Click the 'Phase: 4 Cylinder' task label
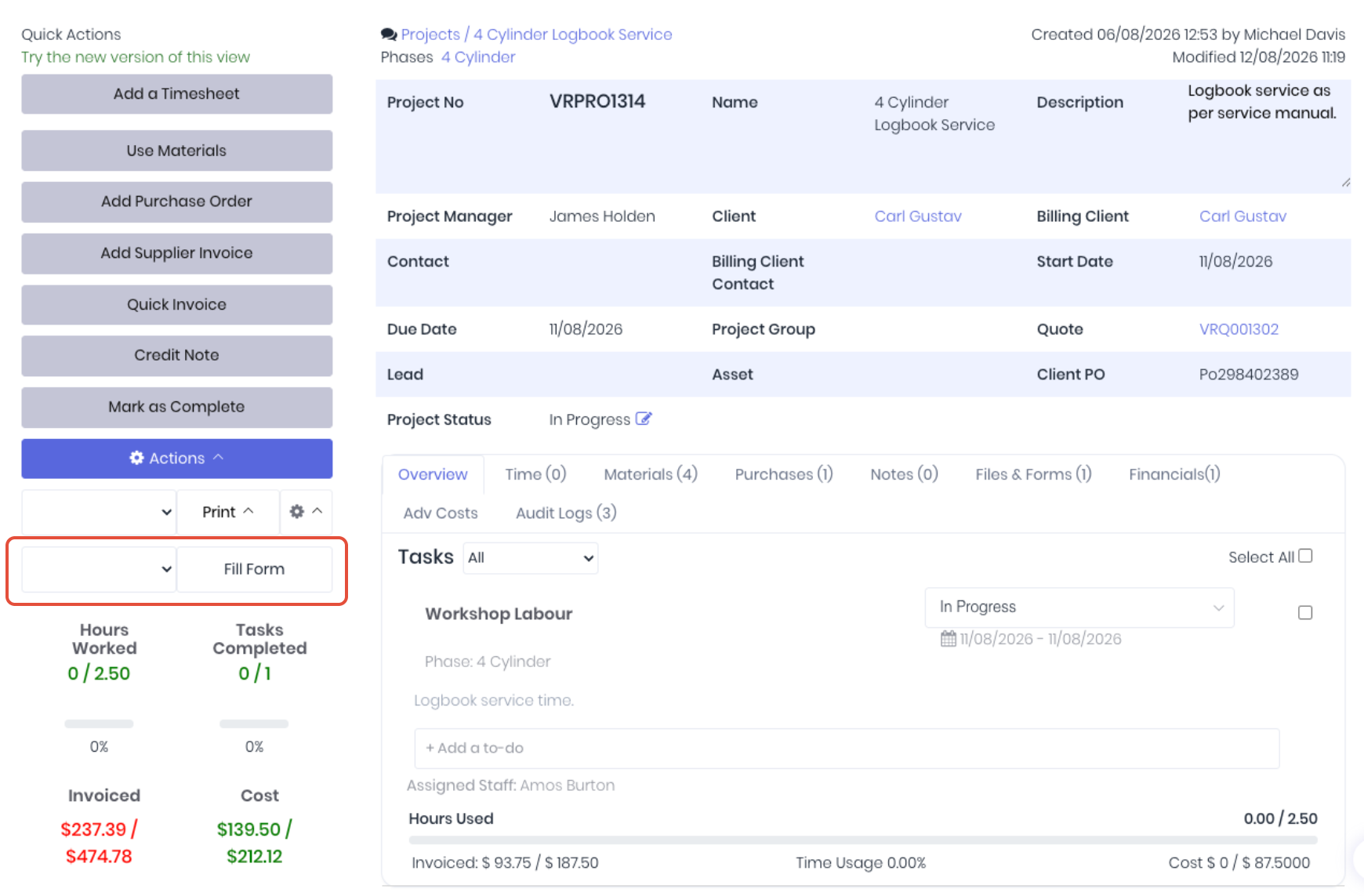Image resolution: width=1364 pixels, height=896 pixels. 488,662
